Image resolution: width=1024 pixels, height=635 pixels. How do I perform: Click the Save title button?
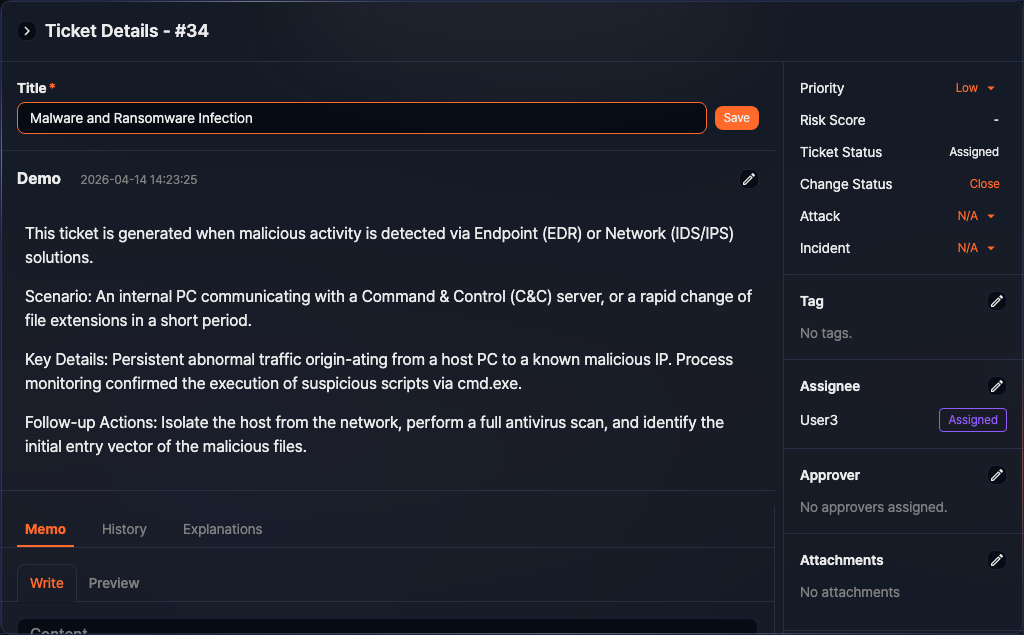tap(736, 118)
